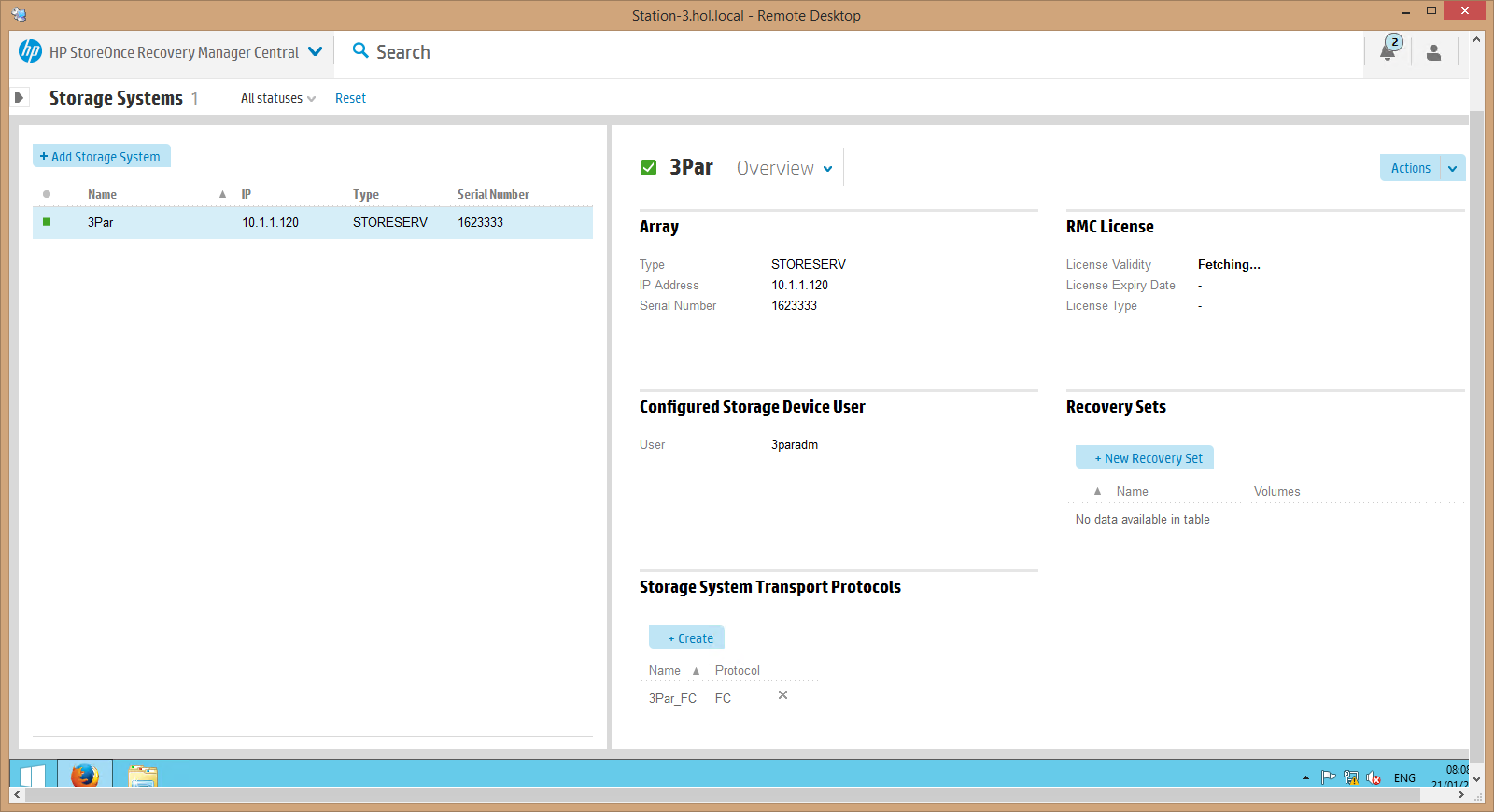Click the Reset filter link

click(350, 98)
